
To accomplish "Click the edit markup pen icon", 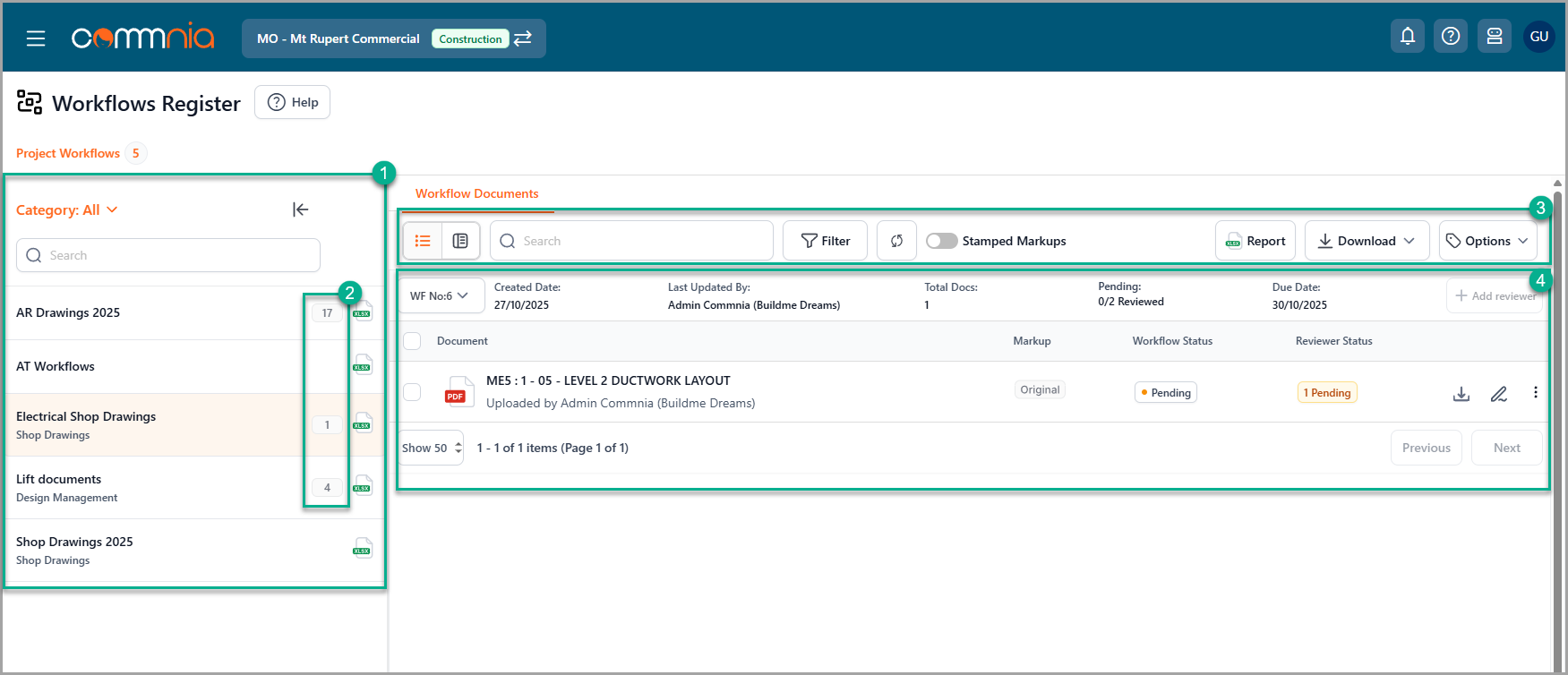I will (1498, 393).
